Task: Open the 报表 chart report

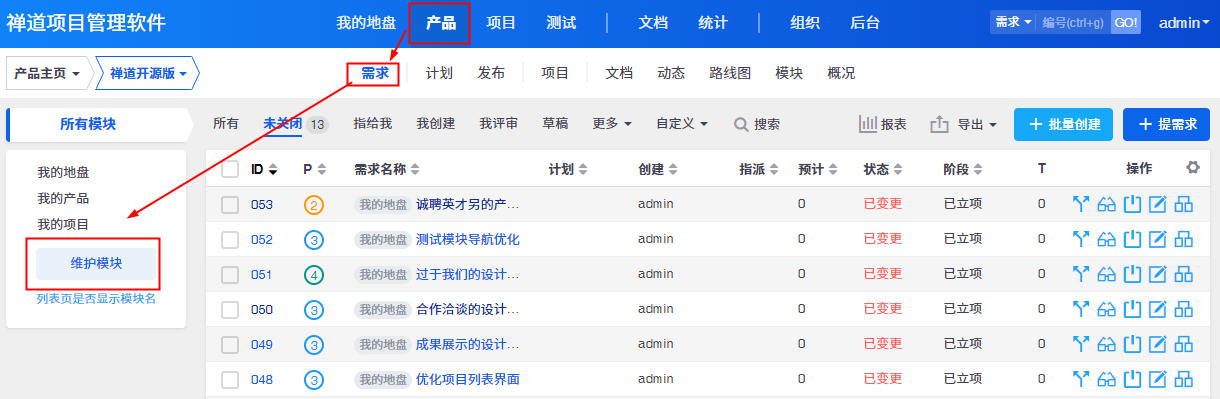Action: [x=883, y=124]
